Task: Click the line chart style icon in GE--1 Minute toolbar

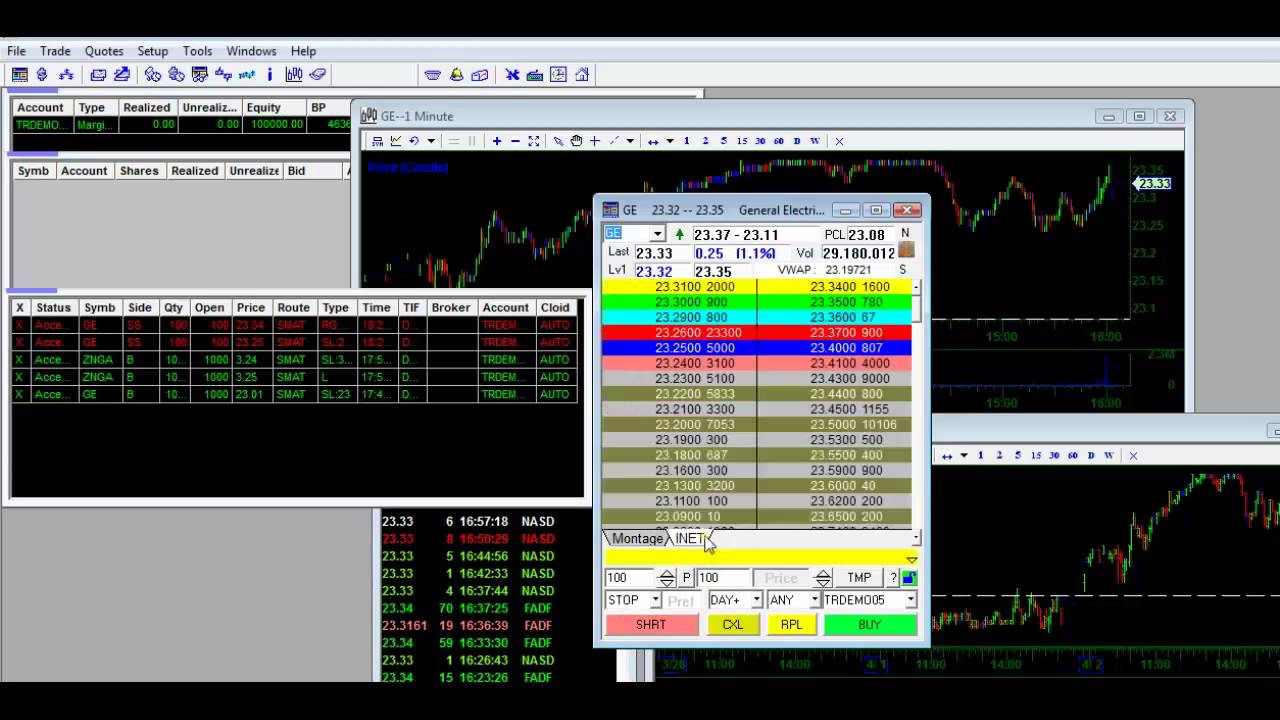Action: [x=396, y=141]
